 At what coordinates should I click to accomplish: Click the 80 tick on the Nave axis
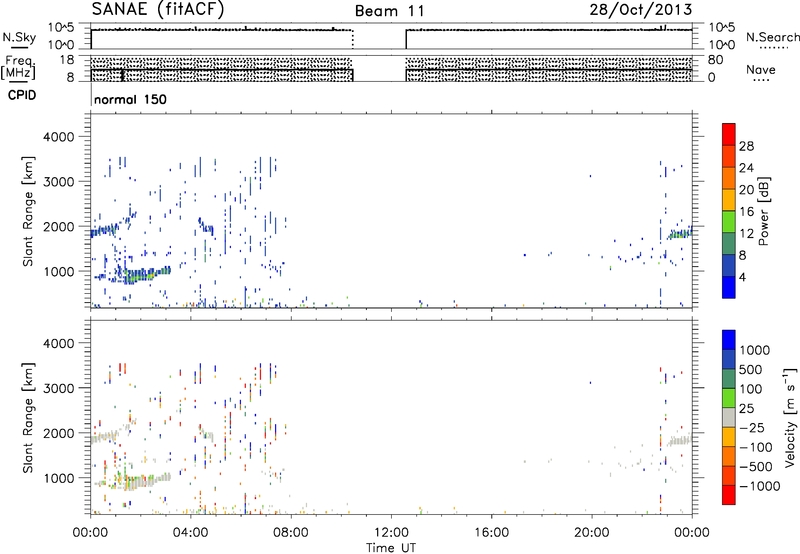pyautogui.click(x=715, y=60)
